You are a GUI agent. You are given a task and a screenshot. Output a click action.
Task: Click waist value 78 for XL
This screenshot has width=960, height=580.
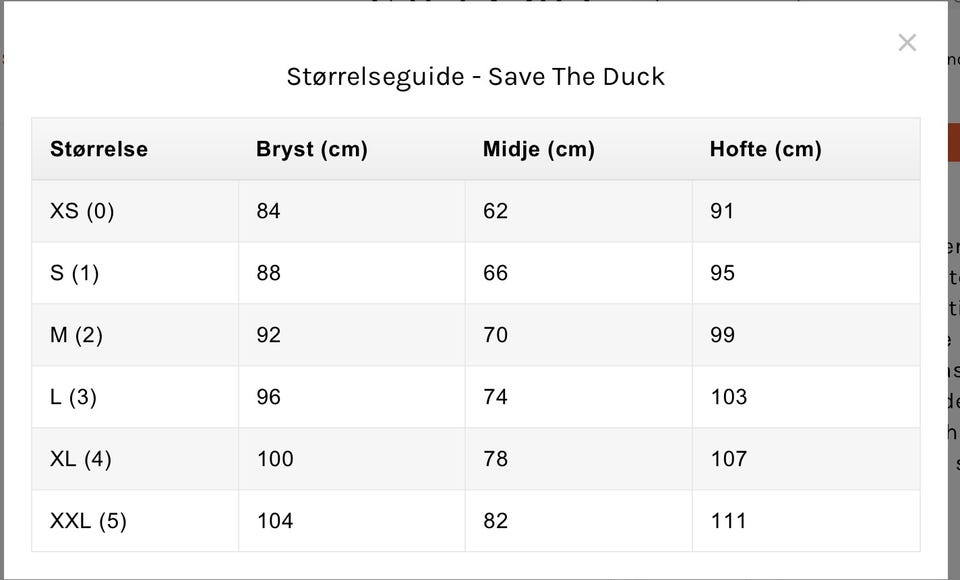click(x=495, y=459)
